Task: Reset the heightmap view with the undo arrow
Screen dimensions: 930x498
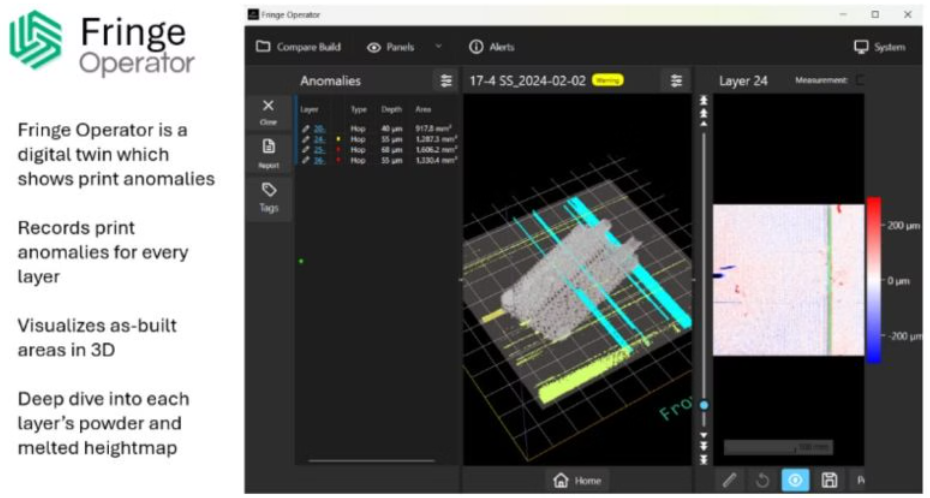Action: 762,480
